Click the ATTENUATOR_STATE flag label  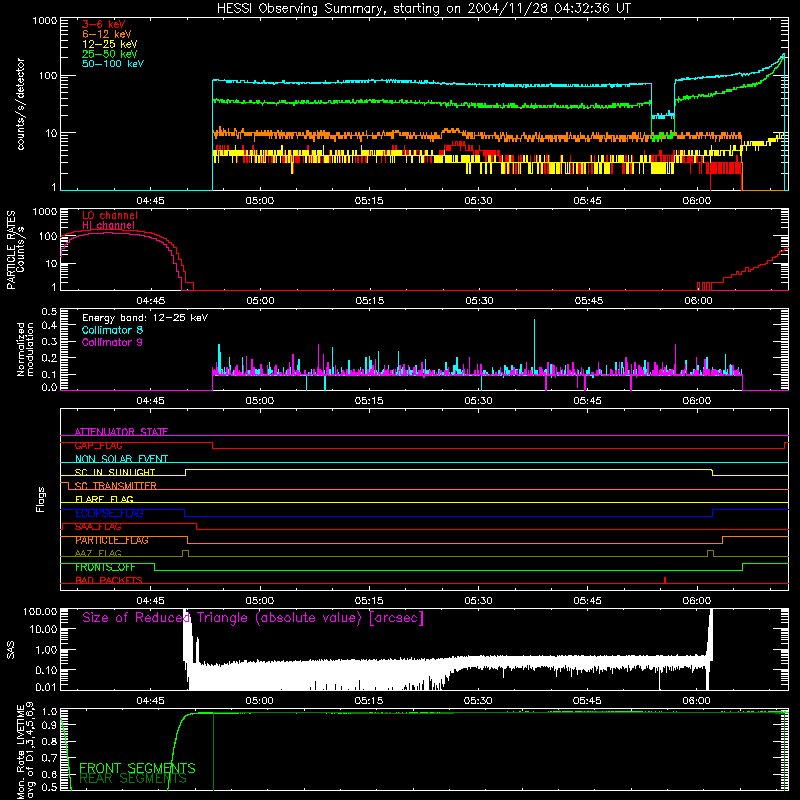[121, 432]
